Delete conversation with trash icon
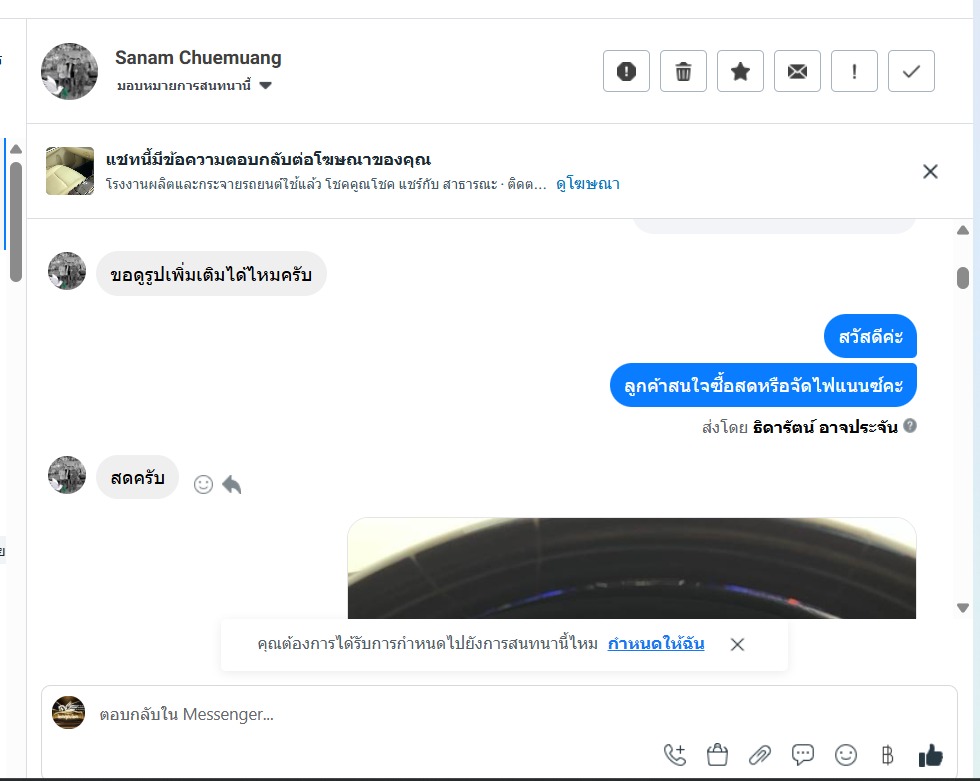The width and height of the screenshot is (980, 781). point(683,71)
